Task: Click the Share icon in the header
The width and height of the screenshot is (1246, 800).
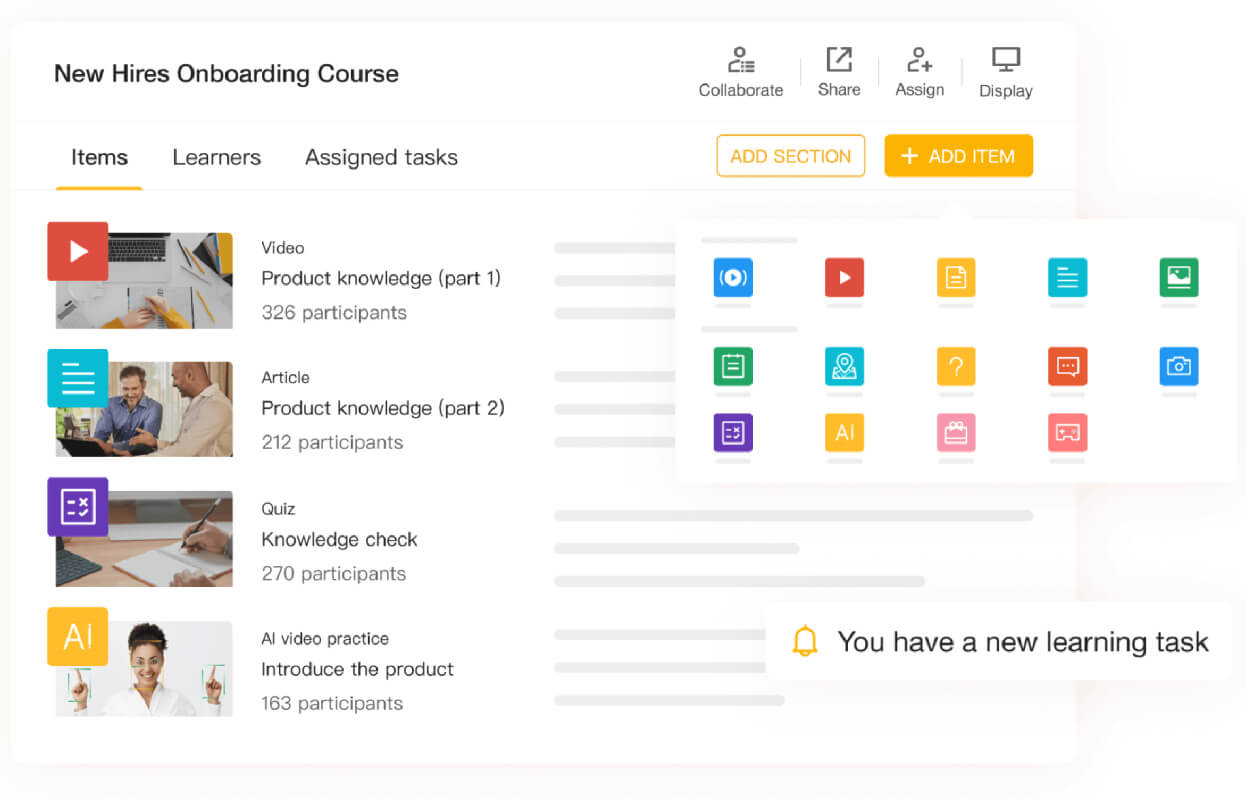Action: point(839,60)
